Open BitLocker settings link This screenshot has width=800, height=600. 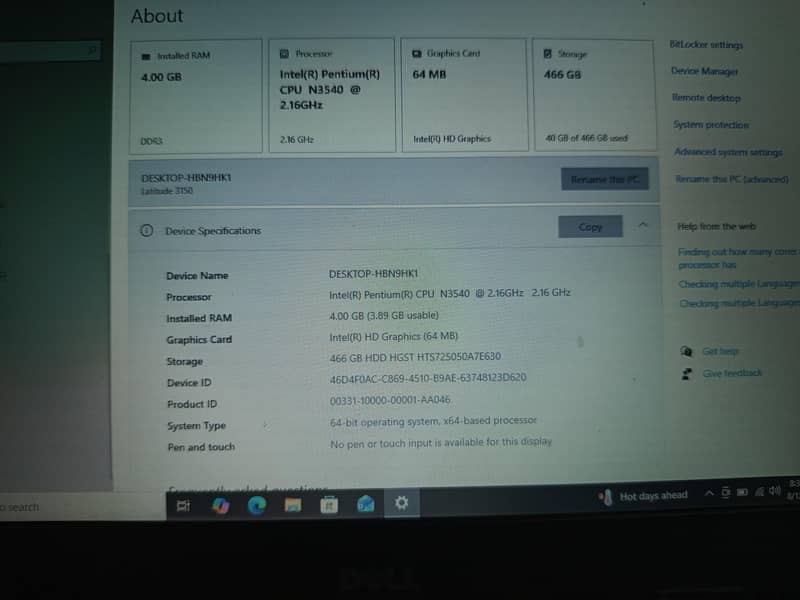706,45
